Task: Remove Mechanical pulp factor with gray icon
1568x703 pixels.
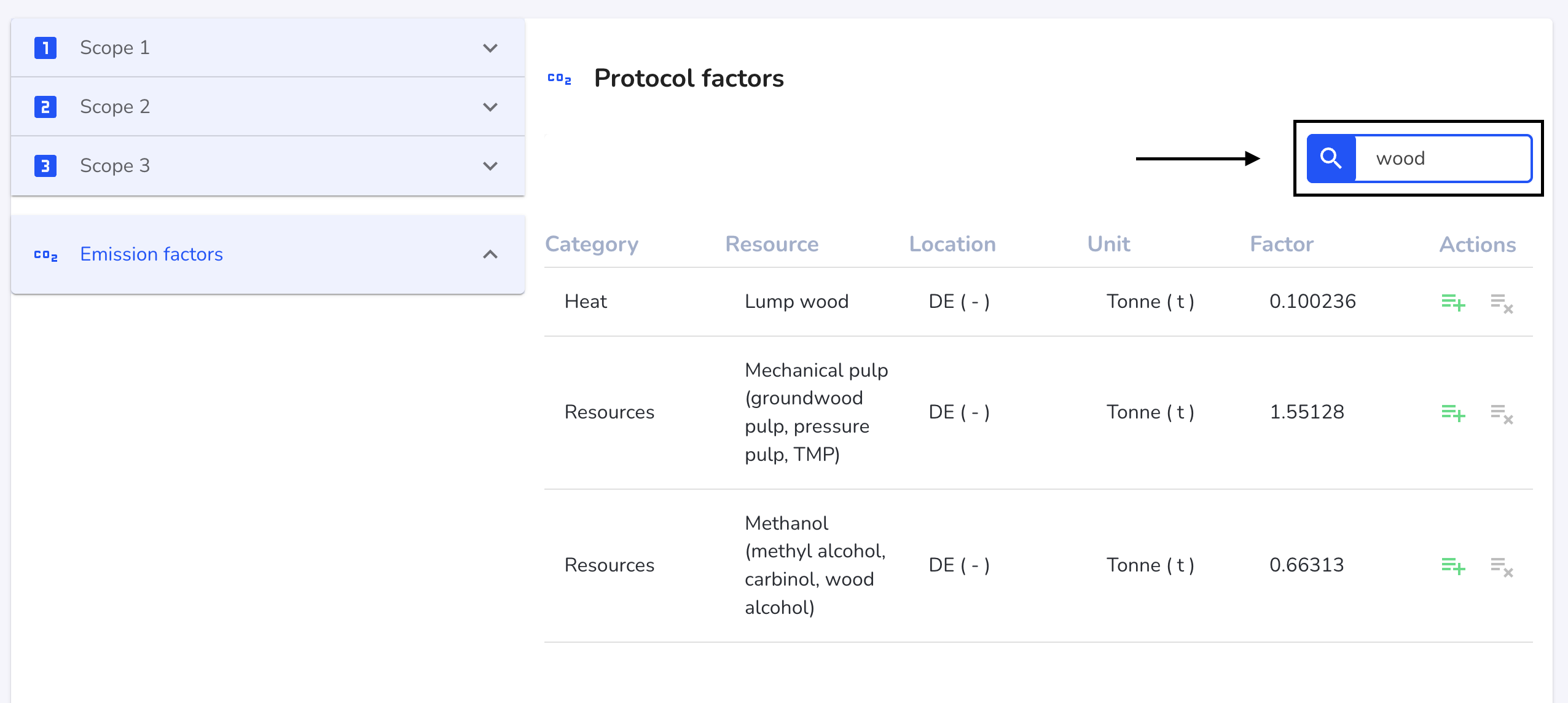Action: coord(1502,414)
